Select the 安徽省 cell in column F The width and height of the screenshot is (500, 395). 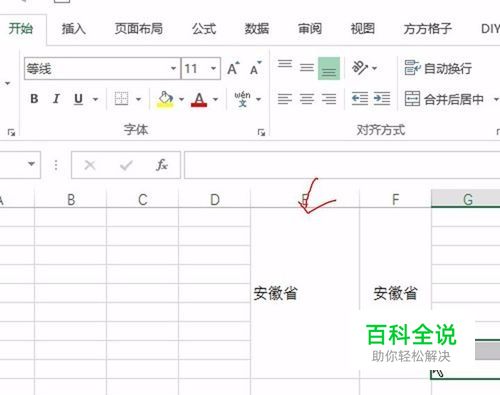tap(395, 293)
